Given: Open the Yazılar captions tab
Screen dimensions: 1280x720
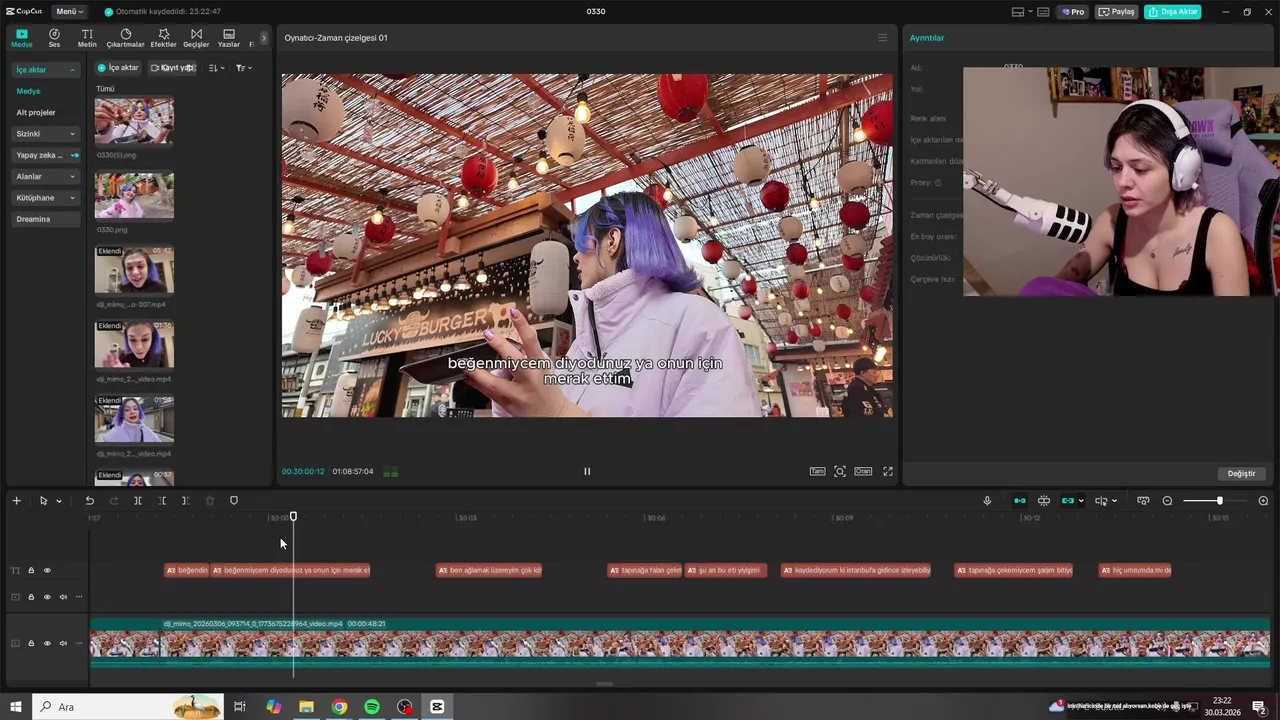Looking at the screenshot, I should click(x=229, y=38).
